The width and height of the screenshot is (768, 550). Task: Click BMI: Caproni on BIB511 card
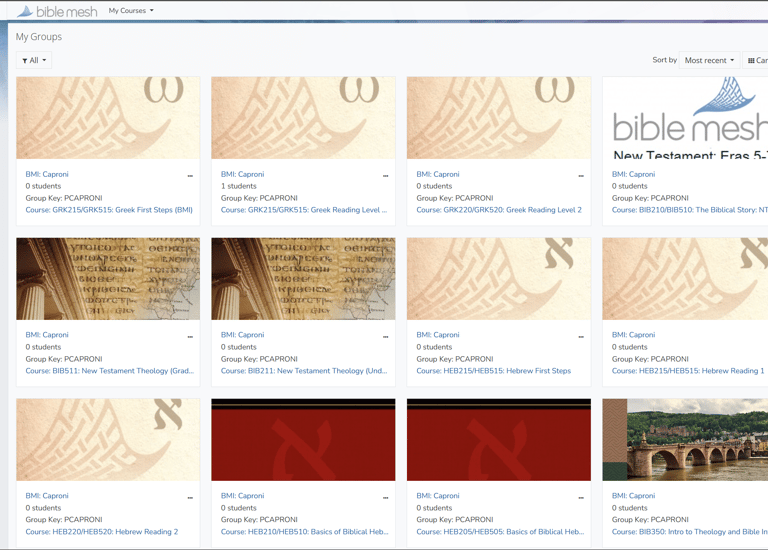[x=47, y=335]
